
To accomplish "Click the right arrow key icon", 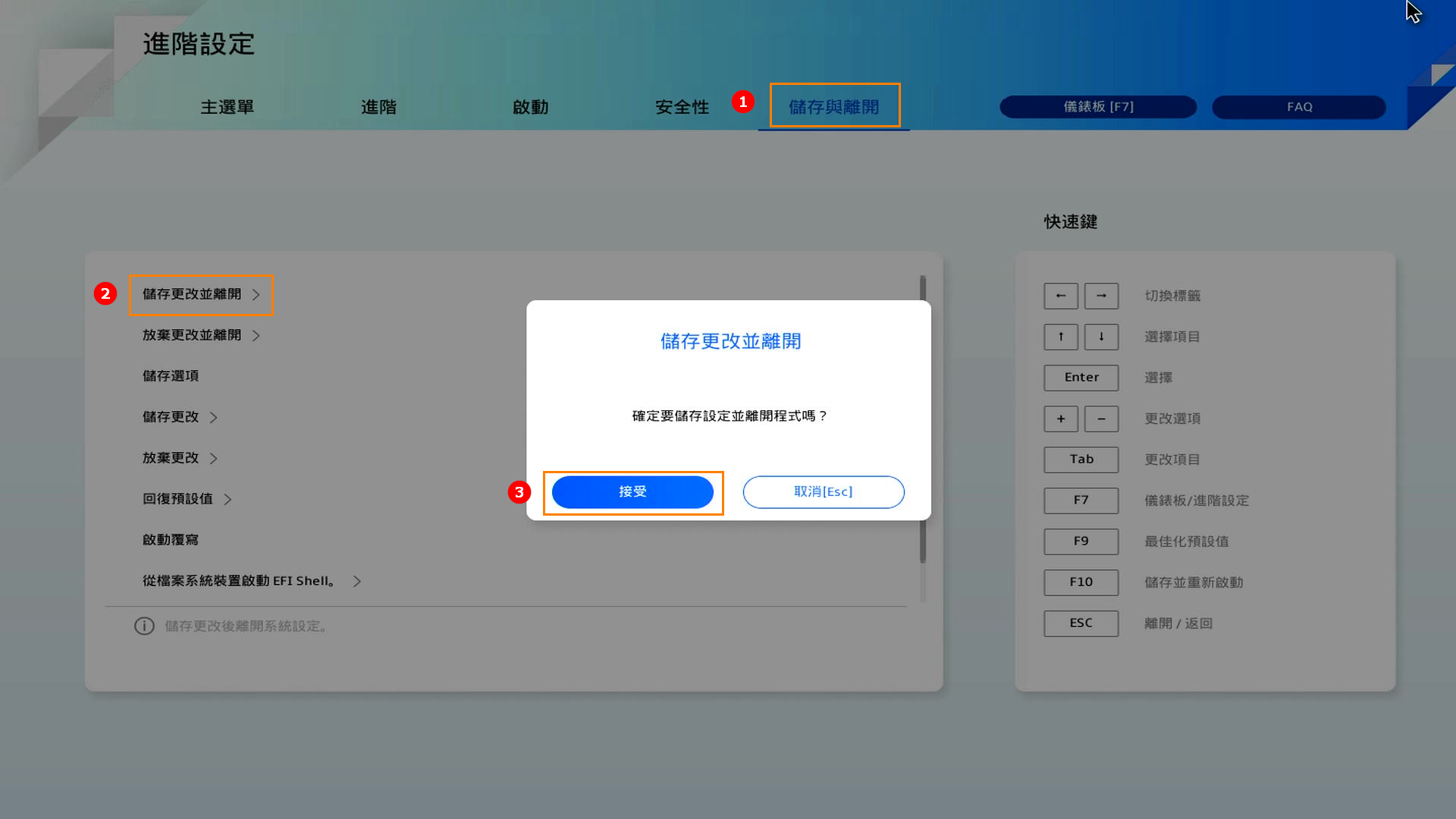I will (x=1101, y=296).
